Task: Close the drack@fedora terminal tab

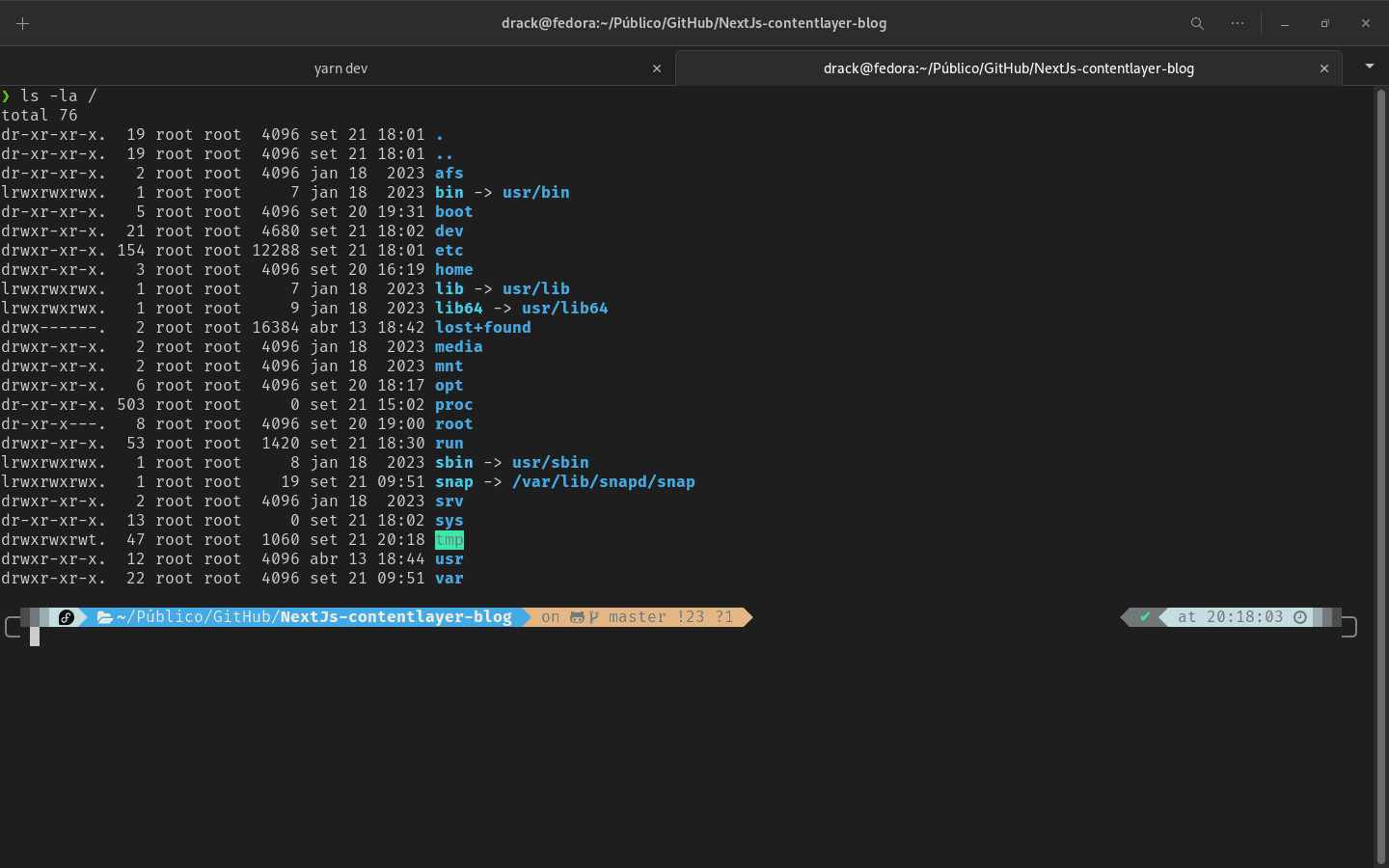Action: 1324,68
